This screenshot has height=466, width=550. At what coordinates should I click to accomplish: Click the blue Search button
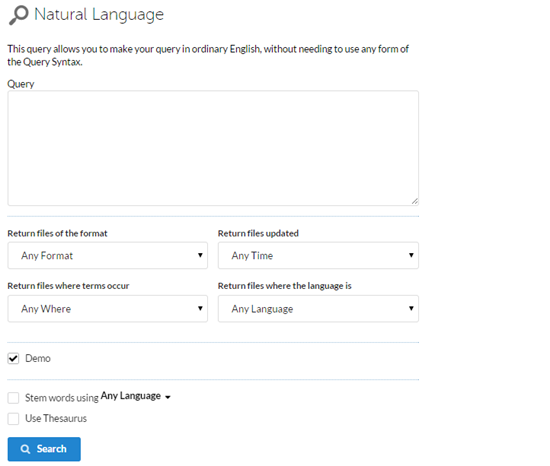(x=44, y=449)
